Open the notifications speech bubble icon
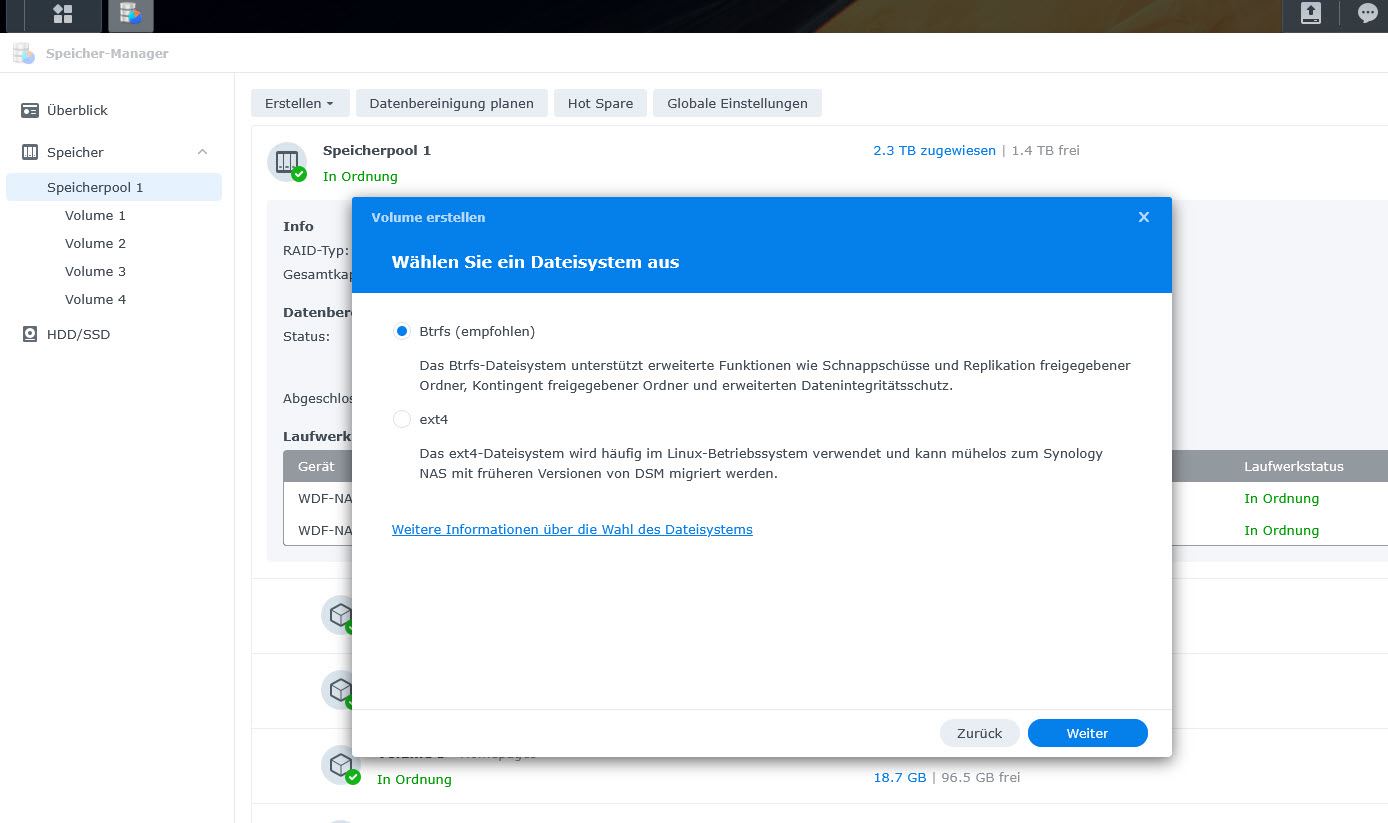This screenshot has width=1388, height=823. coord(1367,14)
